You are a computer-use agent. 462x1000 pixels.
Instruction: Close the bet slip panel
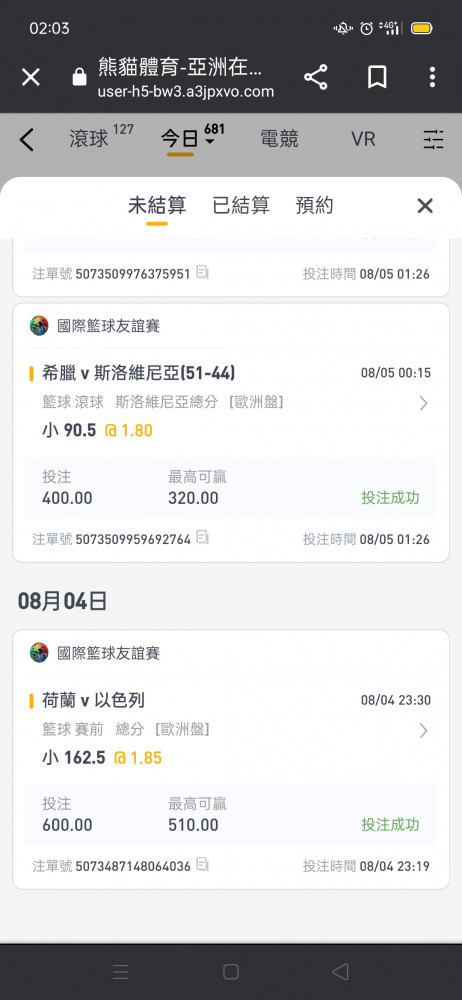click(425, 205)
